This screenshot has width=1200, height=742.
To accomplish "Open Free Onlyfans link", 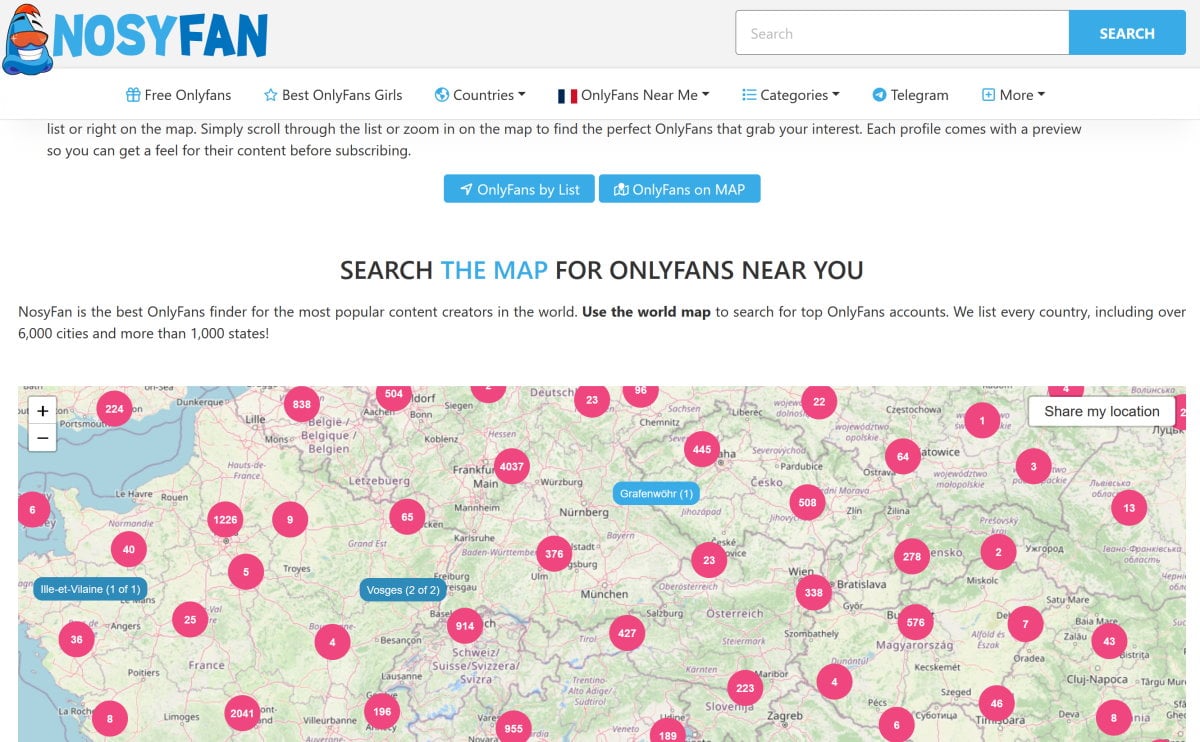I will click(178, 95).
